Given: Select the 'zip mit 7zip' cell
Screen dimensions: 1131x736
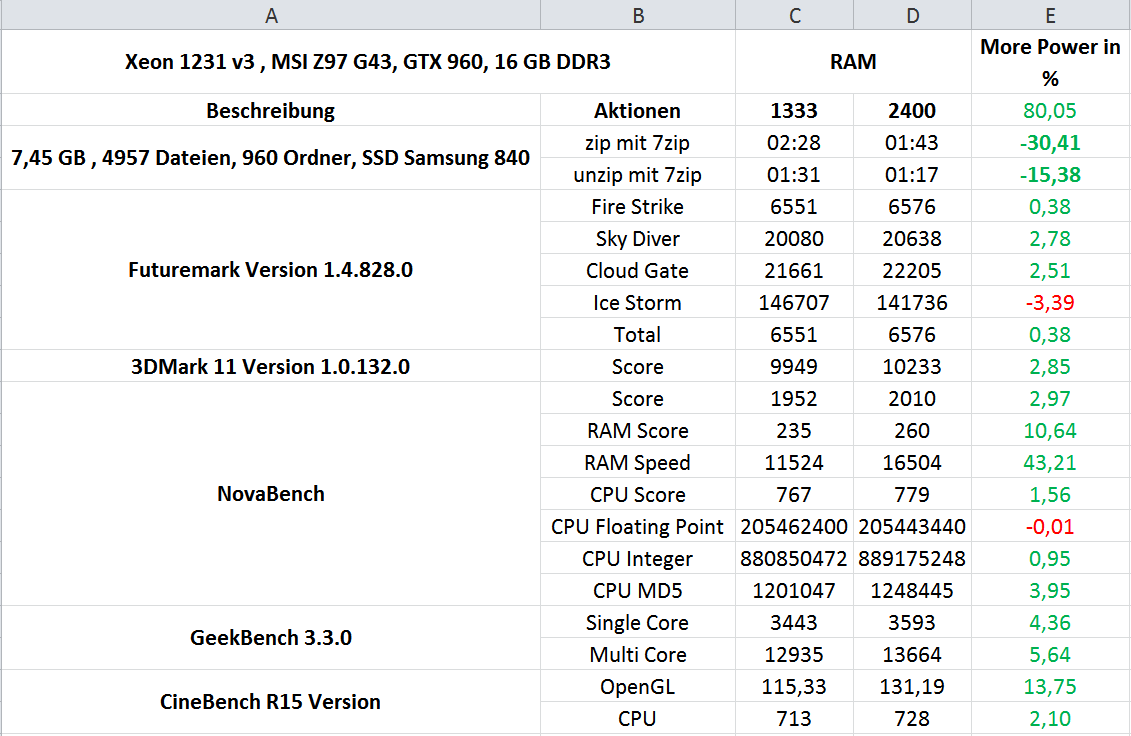Looking at the screenshot, I should 638,143.
